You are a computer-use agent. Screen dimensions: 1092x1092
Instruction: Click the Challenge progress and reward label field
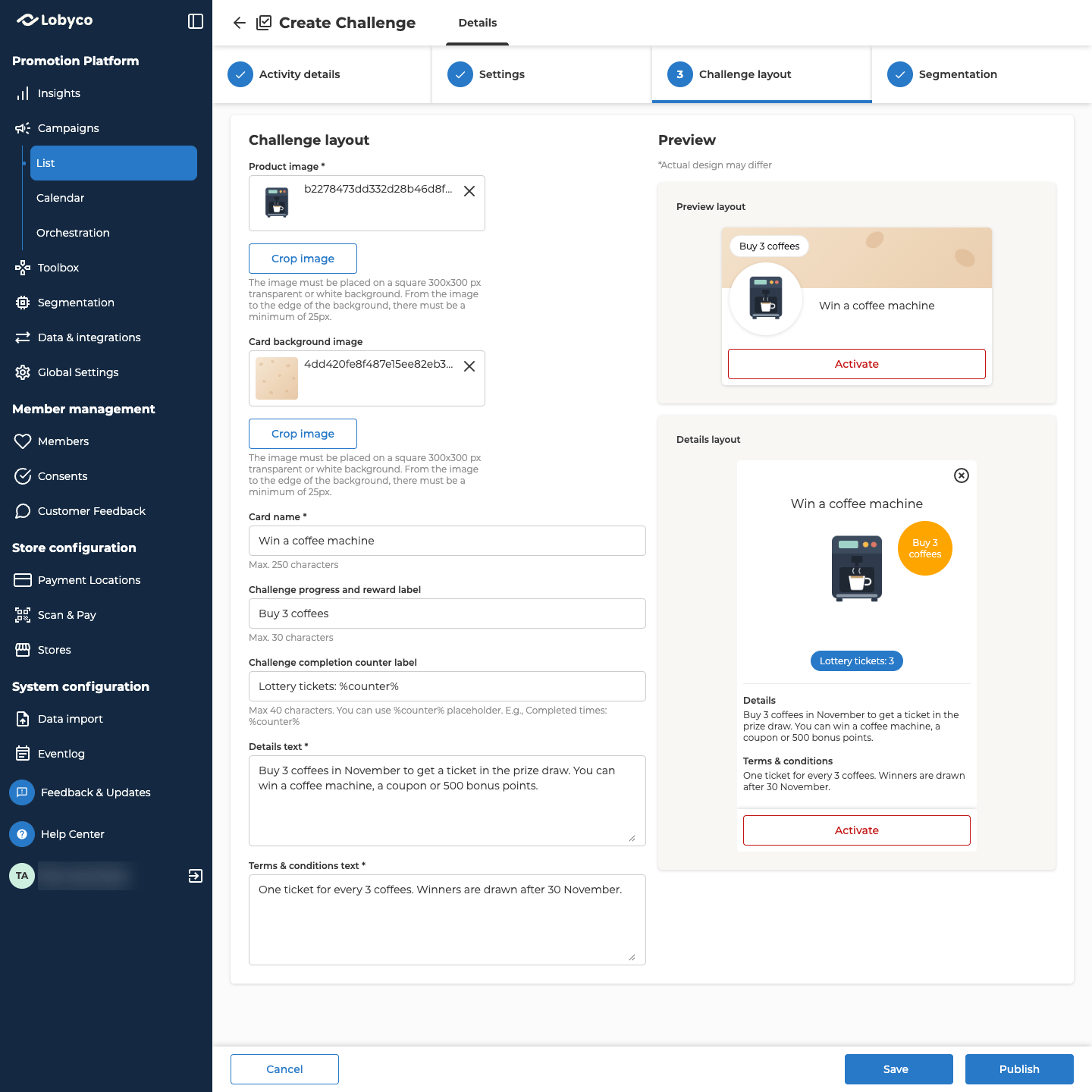pos(447,613)
